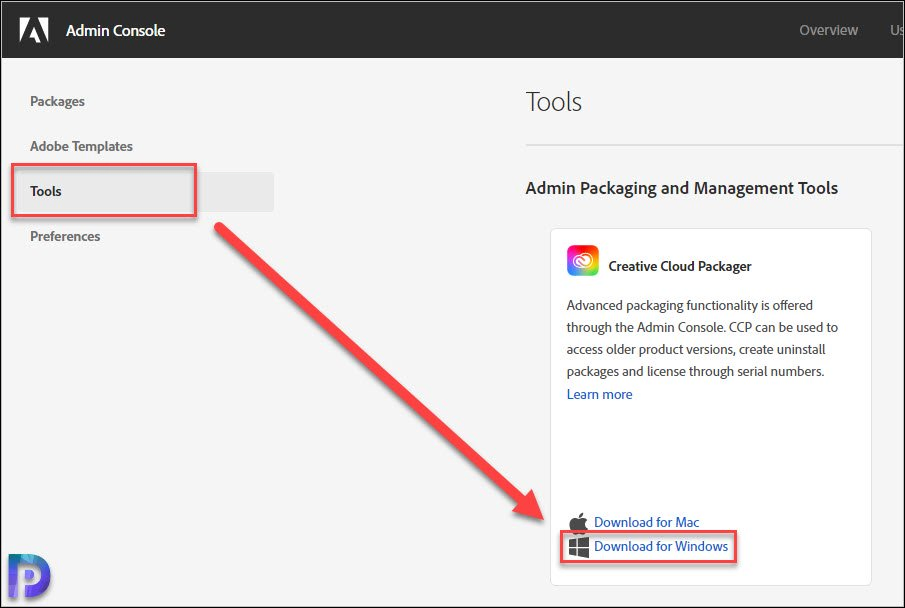Click Download for Windows link
The image size is (905, 608).
click(x=661, y=546)
